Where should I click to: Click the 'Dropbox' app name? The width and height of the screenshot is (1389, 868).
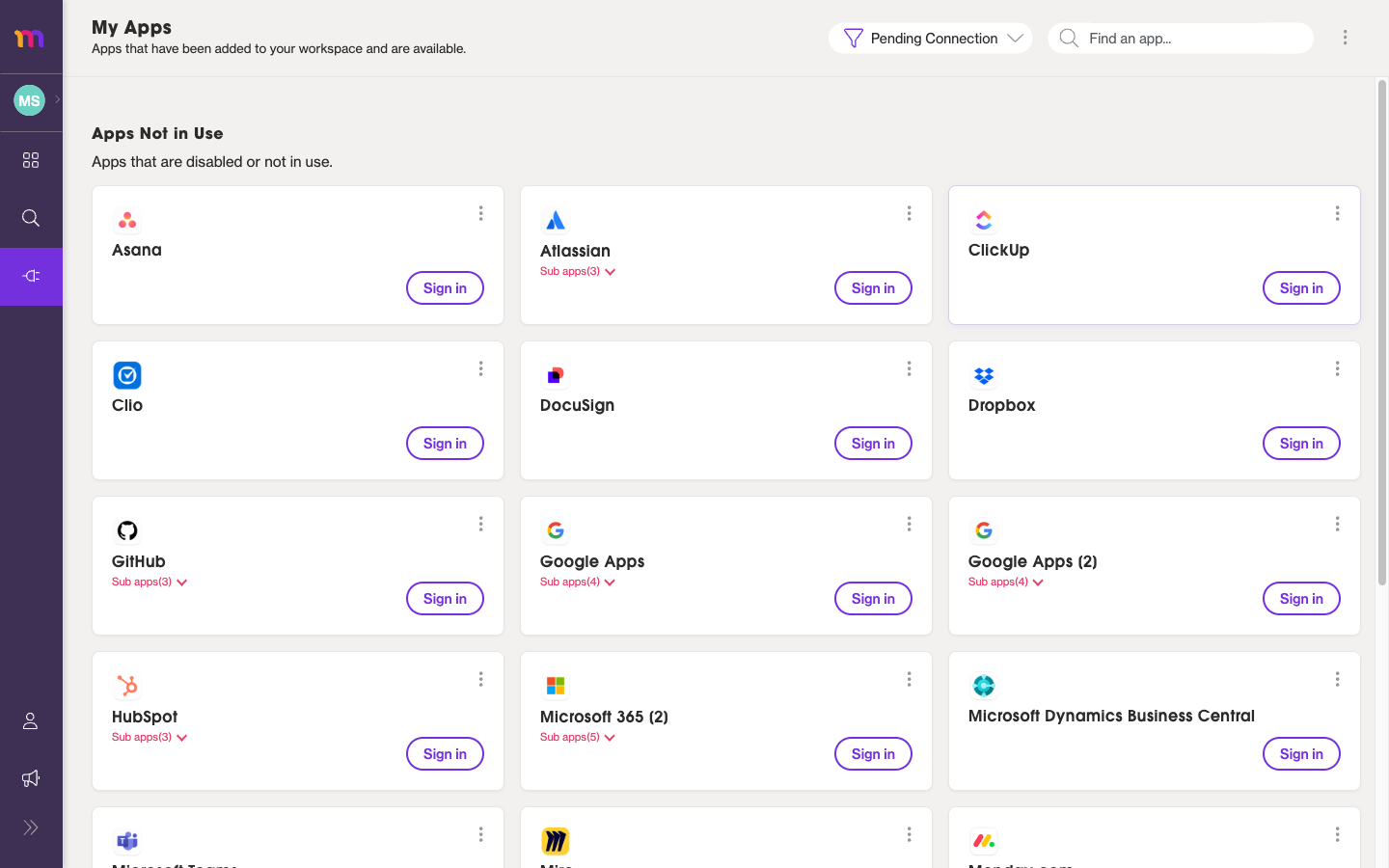(1001, 405)
